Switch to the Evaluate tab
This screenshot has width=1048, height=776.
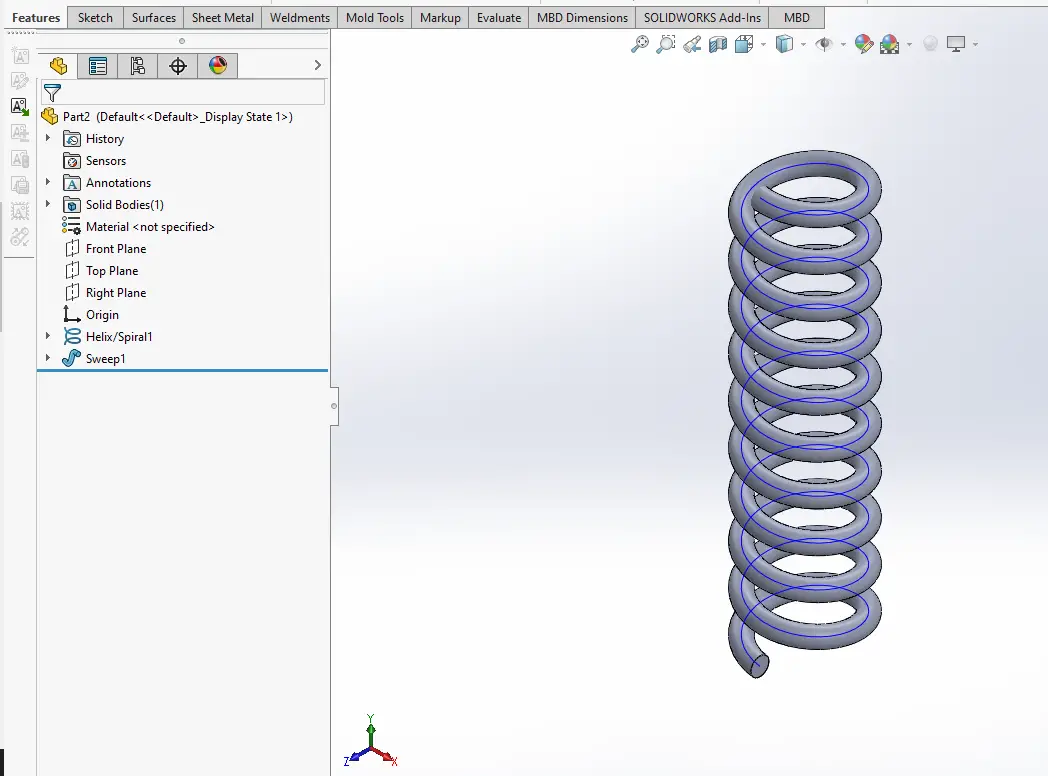499,17
